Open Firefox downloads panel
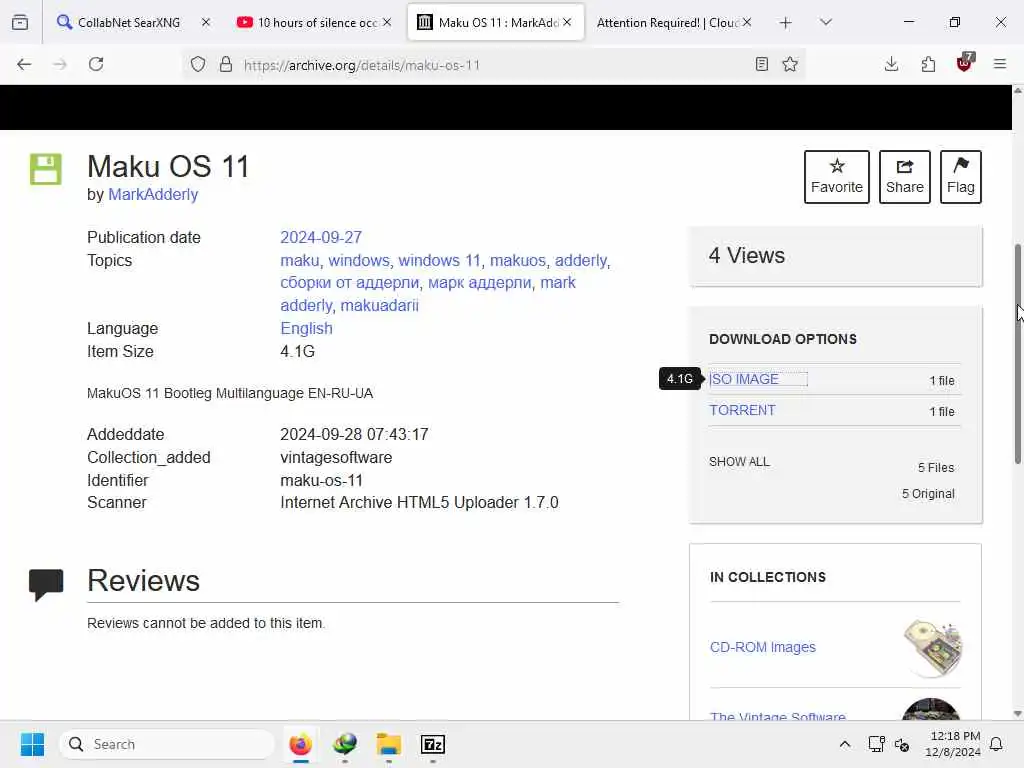1024x768 pixels. click(891, 64)
